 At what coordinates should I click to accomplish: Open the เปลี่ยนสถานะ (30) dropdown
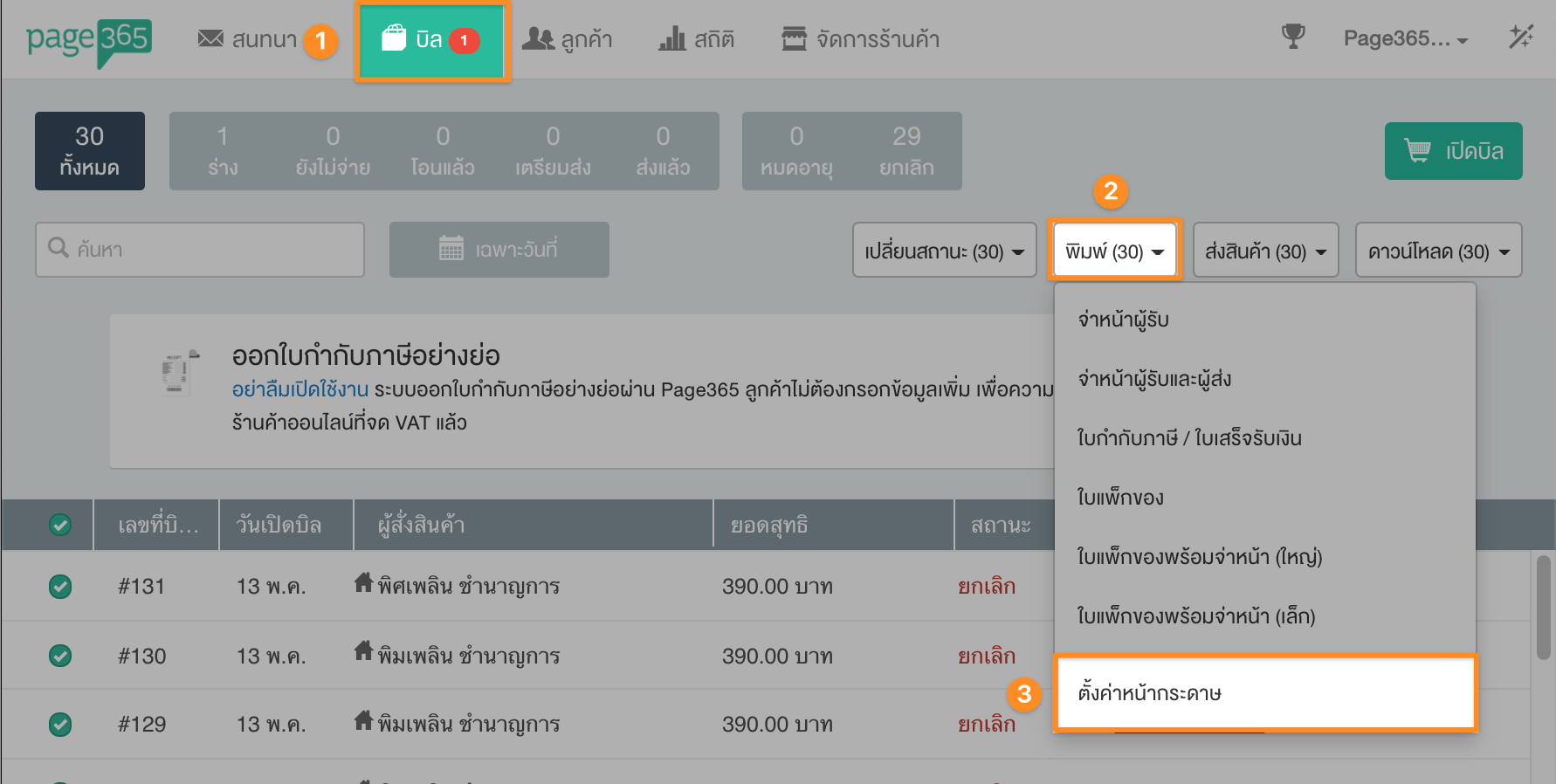(x=945, y=251)
